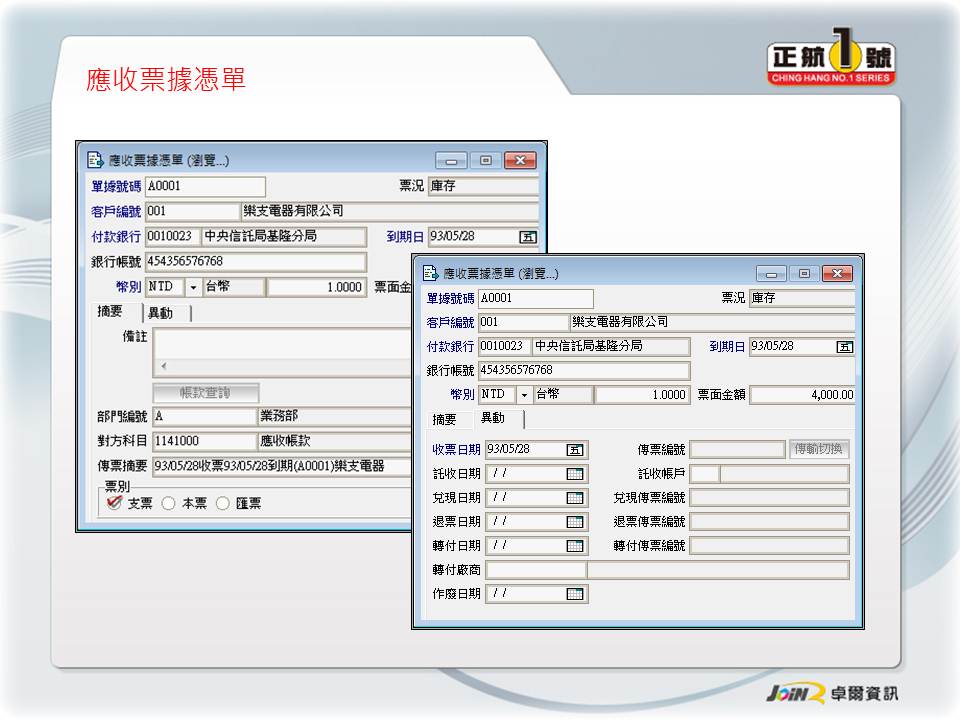Screen dimensions: 960x720
Task: Open the 兌現日期 calendar picker icon
Action: coord(575,498)
